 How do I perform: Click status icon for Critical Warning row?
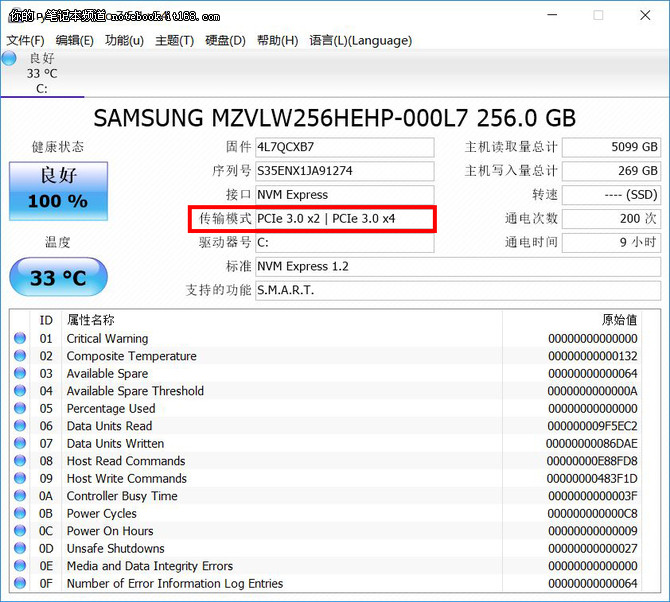coord(20,338)
